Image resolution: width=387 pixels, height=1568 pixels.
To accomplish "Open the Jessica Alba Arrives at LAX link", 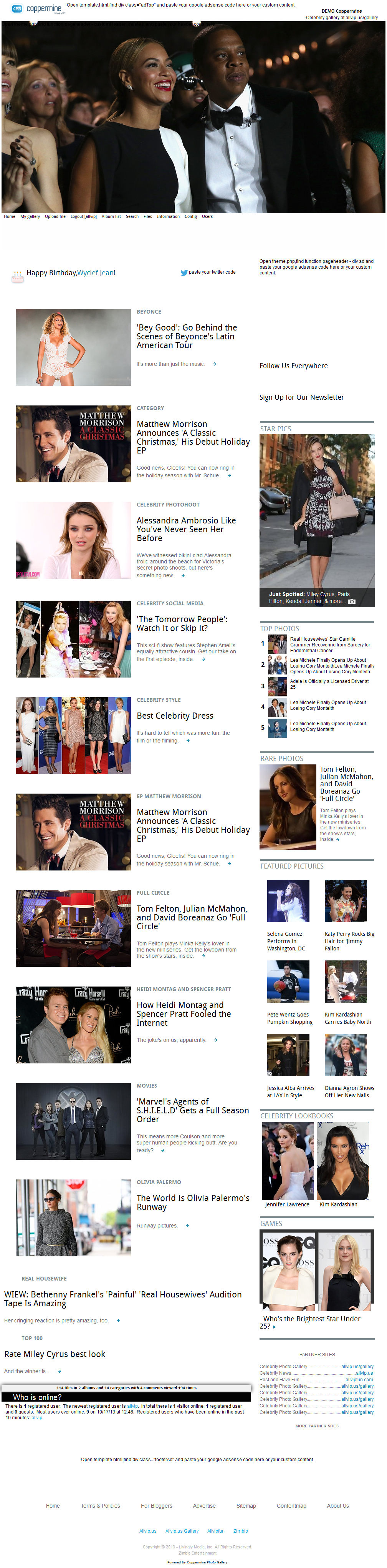I will click(x=291, y=1091).
